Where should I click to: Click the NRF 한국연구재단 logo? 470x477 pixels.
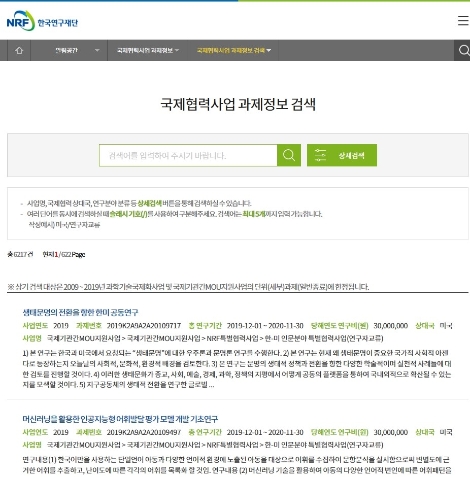click(x=42, y=21)
